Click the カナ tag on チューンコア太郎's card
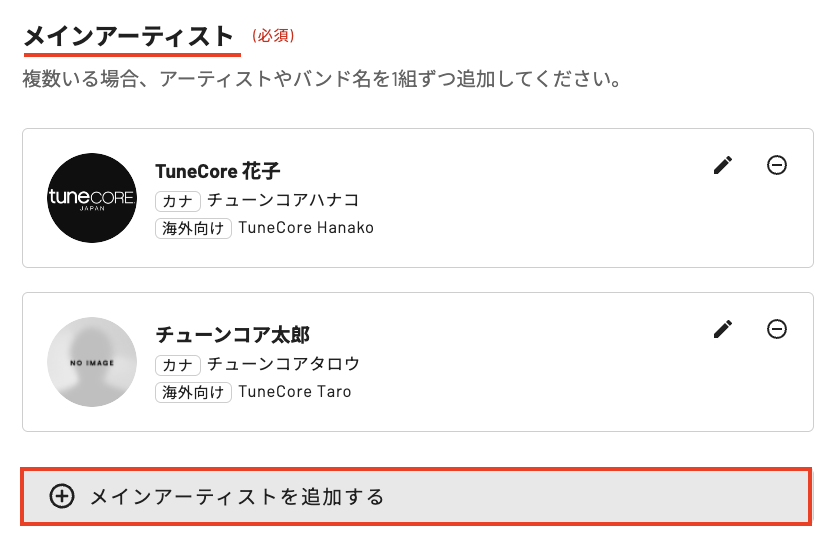840x544 pixels. point(179,364)
